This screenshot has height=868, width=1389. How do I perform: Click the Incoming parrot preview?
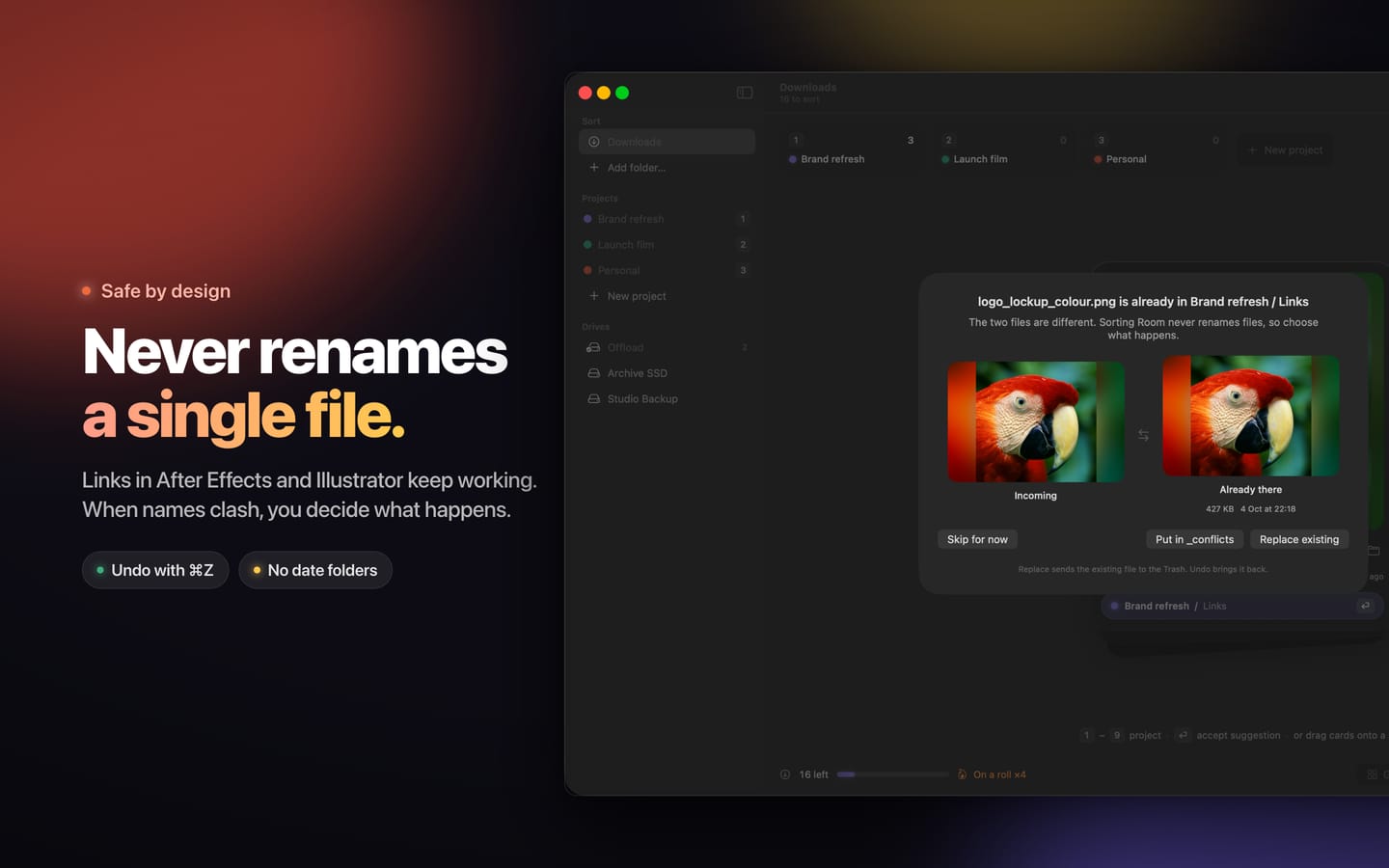pos(1036,421)
